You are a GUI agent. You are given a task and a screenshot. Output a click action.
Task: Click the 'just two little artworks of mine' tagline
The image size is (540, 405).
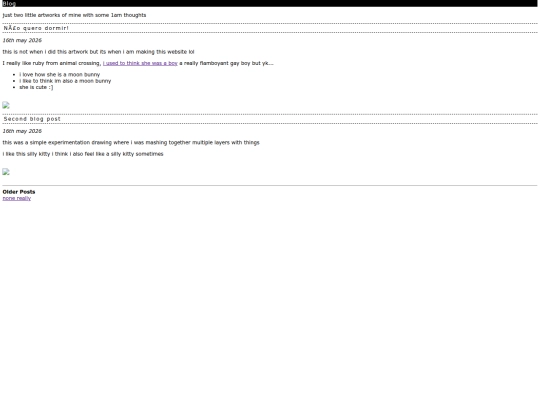tap(74, 15)
